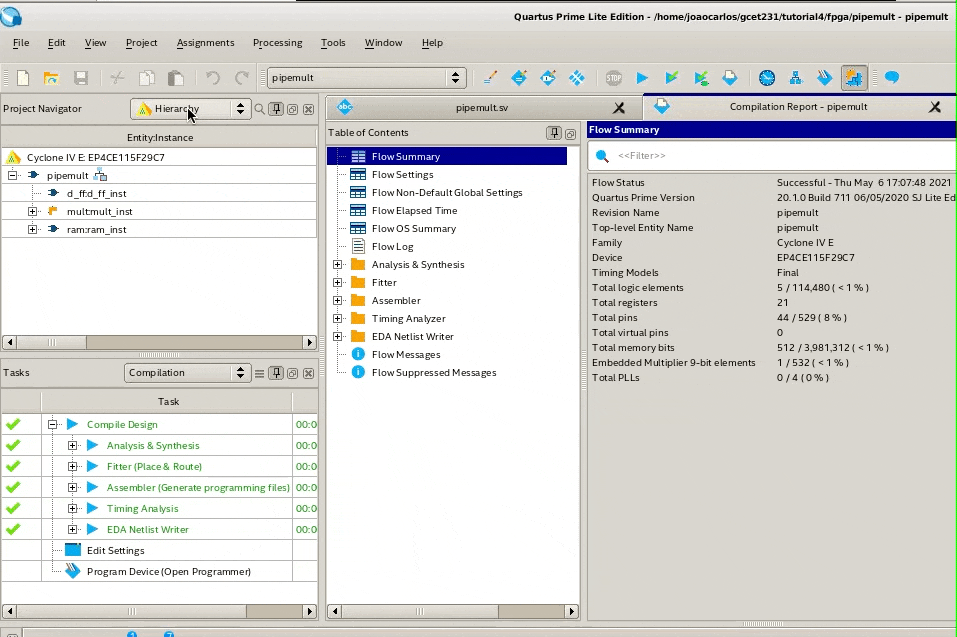Image resolution: width=957 pixels, height=637 pixels.
Task: Expand the Analysis & Synthesis report folder
Action: click(x=338, y=264)
